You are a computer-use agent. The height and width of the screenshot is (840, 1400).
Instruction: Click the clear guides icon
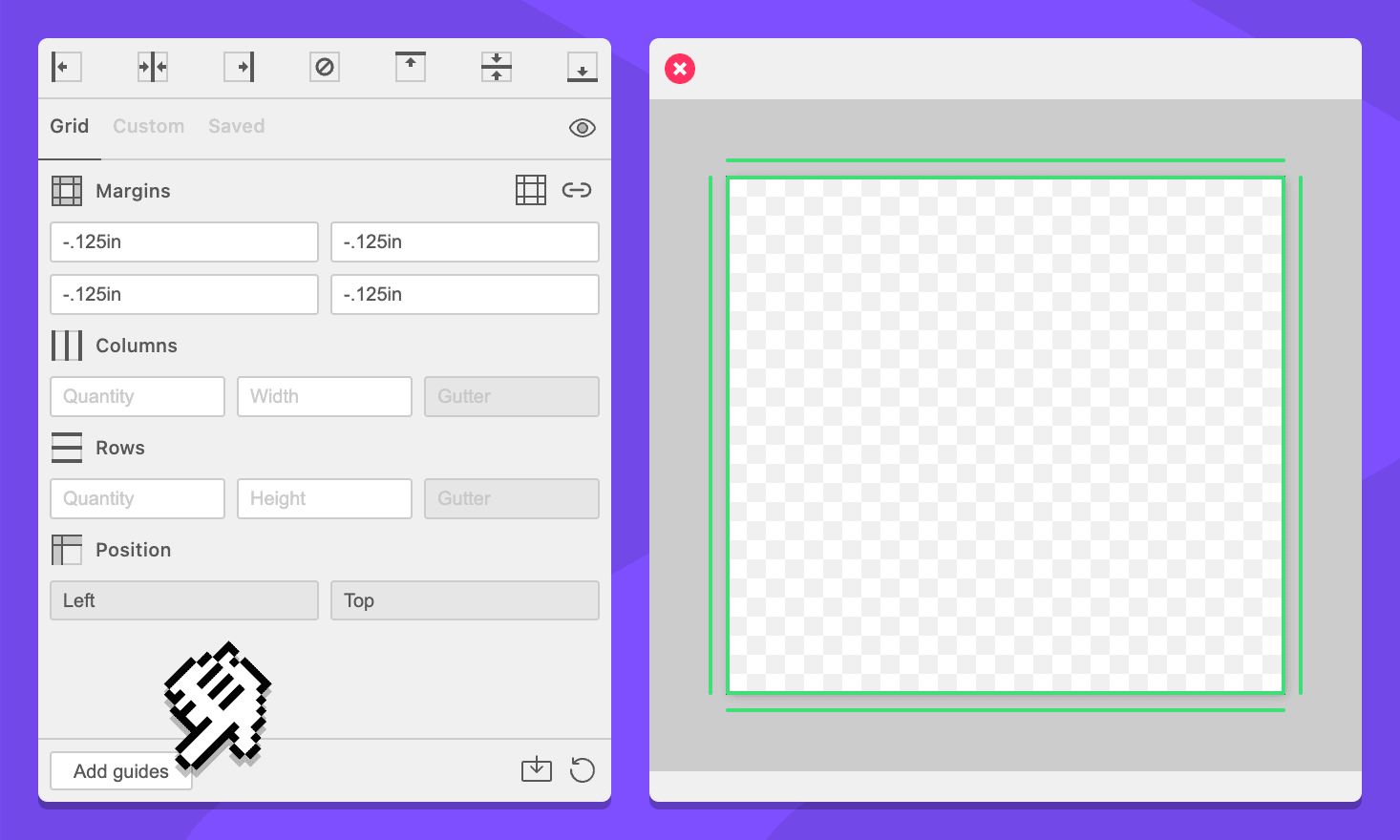pos(325,67)
